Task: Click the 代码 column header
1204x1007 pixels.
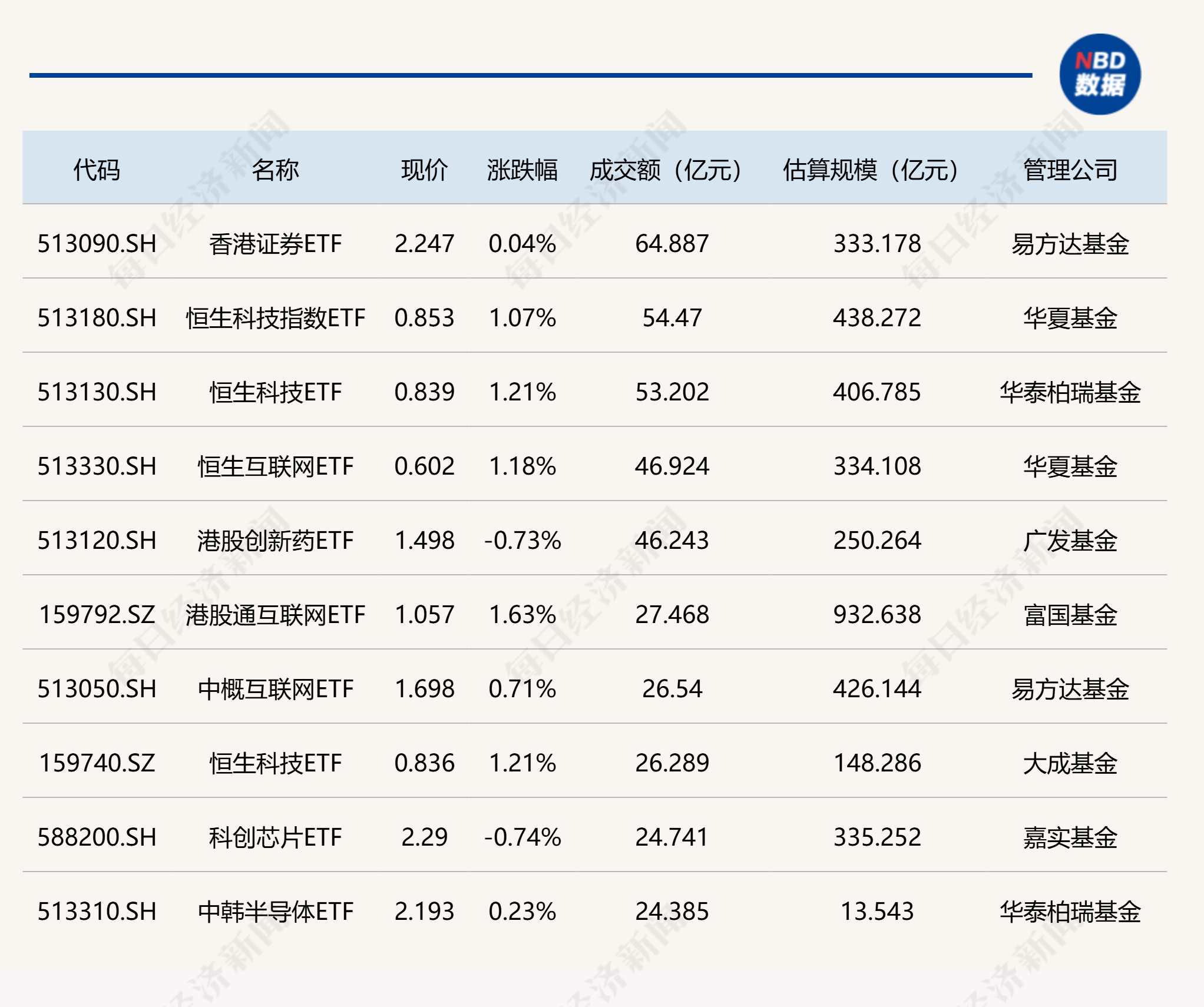Action: click(97, 170)
